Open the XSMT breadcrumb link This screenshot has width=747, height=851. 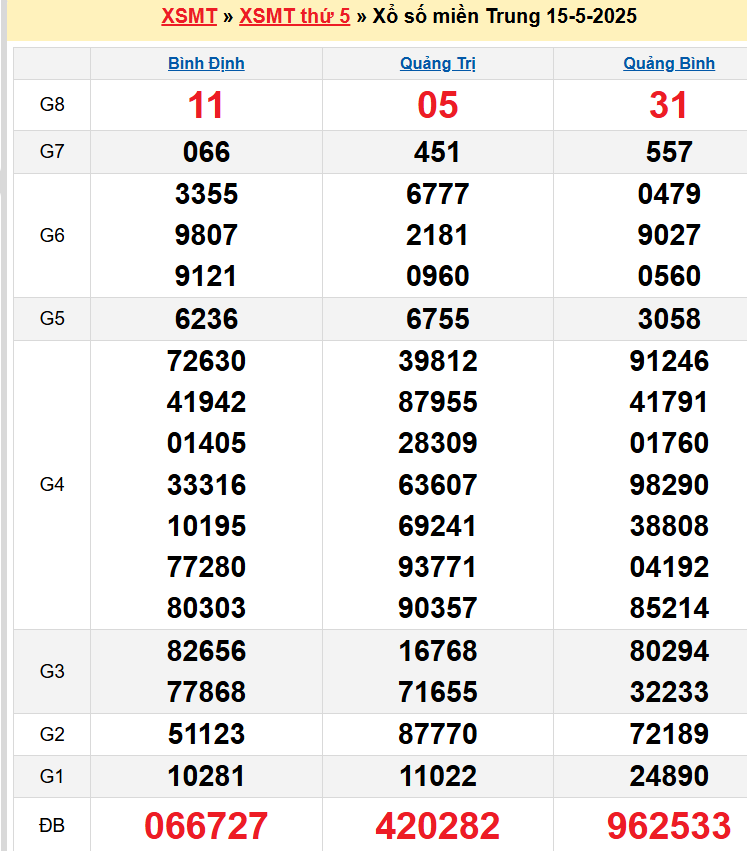coord(189,16)
